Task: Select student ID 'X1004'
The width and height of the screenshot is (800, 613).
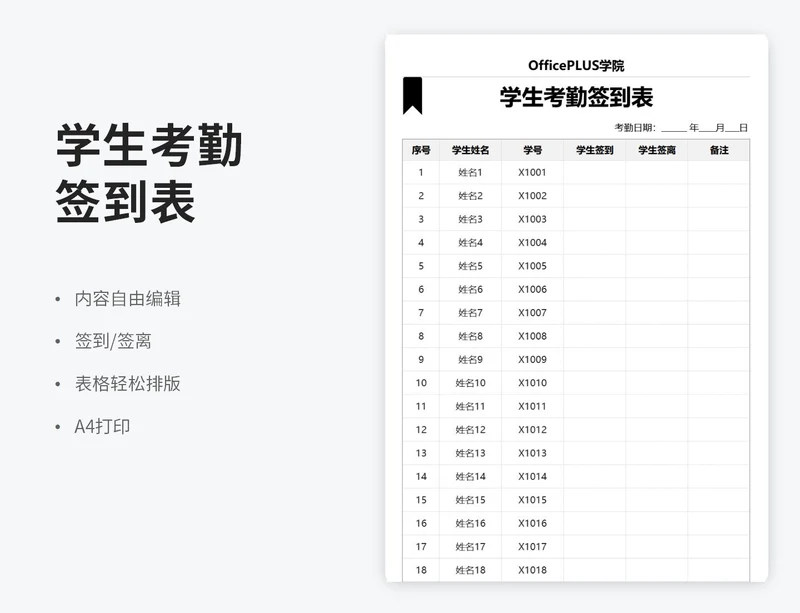Action: coord(532,242)
